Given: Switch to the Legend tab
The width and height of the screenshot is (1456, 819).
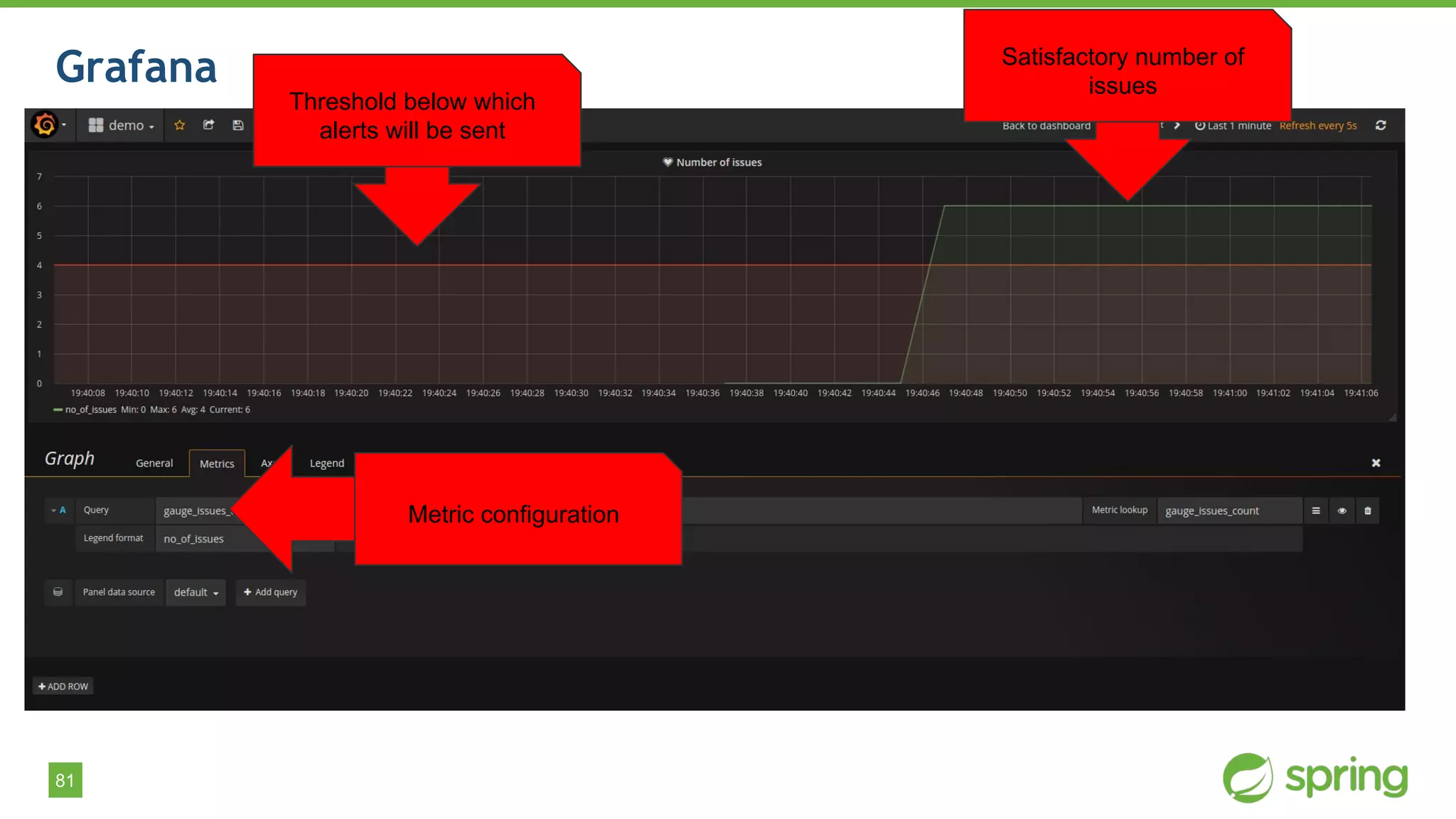Looking at the screenshot, I should pyautogui.click(x=327, y=464).
